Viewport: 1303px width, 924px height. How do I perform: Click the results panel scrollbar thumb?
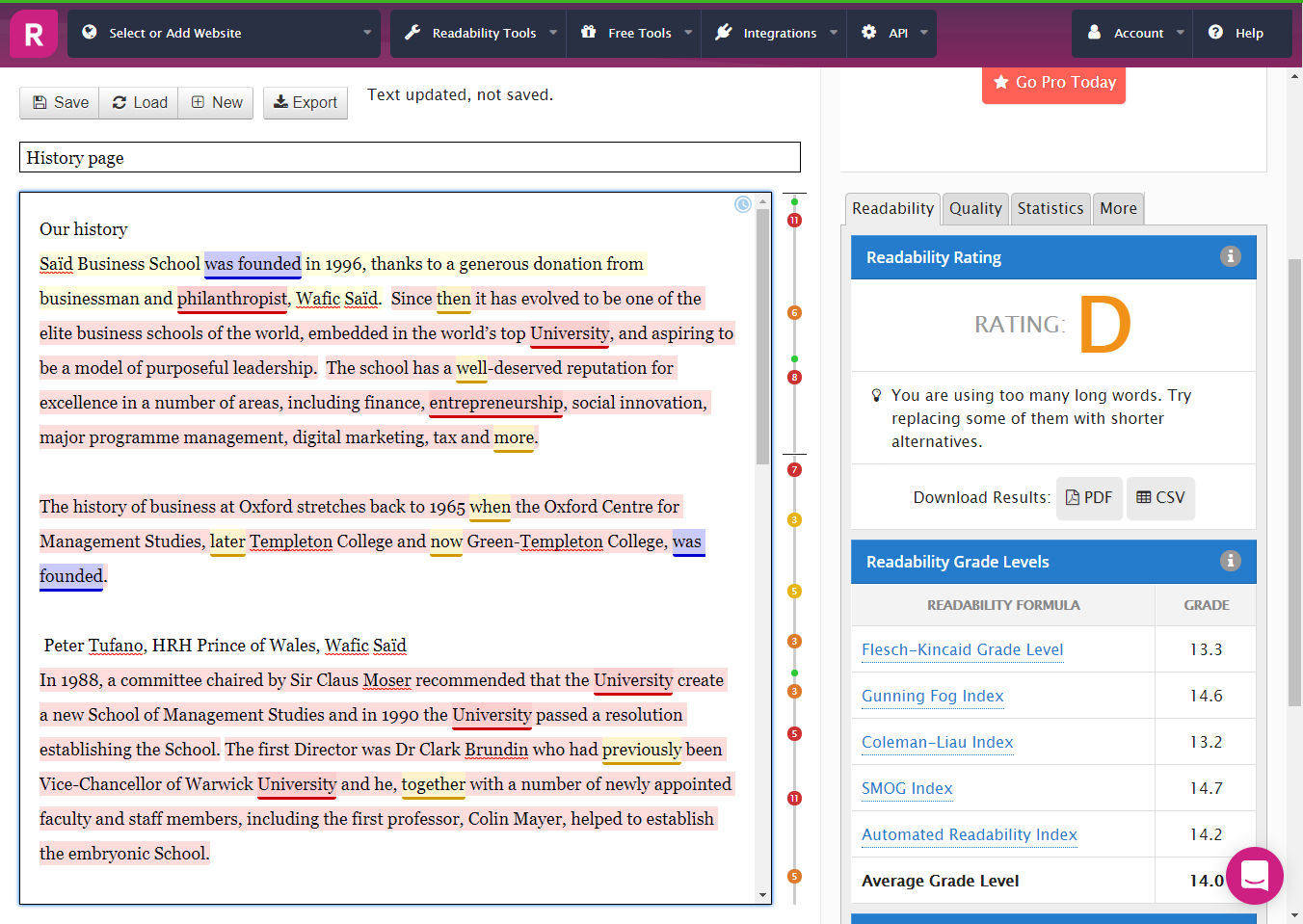pos(1294,482)
